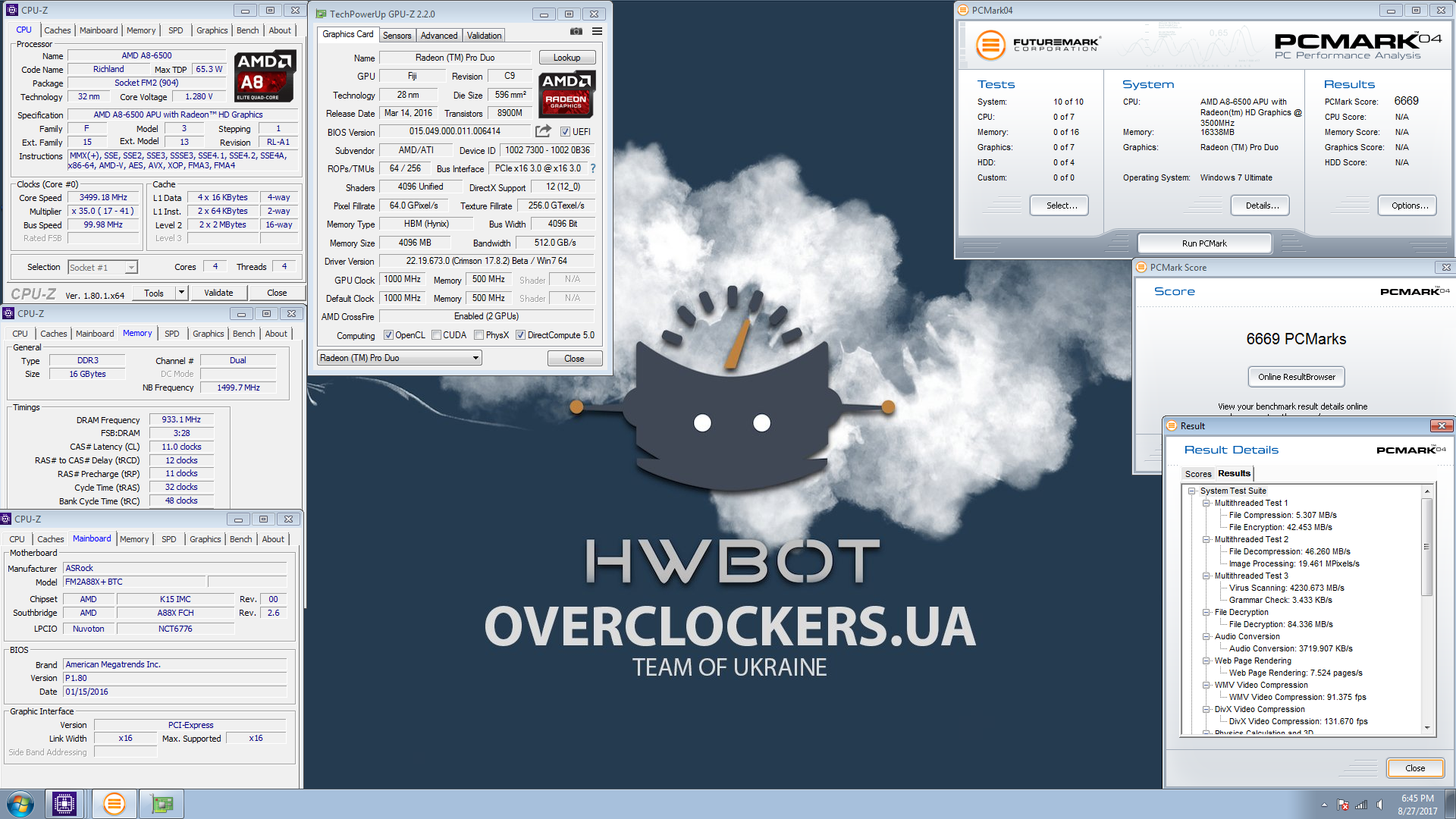The image size is (1456, 819).
Task: Take a GPU-Z screenshot with the camera icon
Action: click(x=576, y=31)
